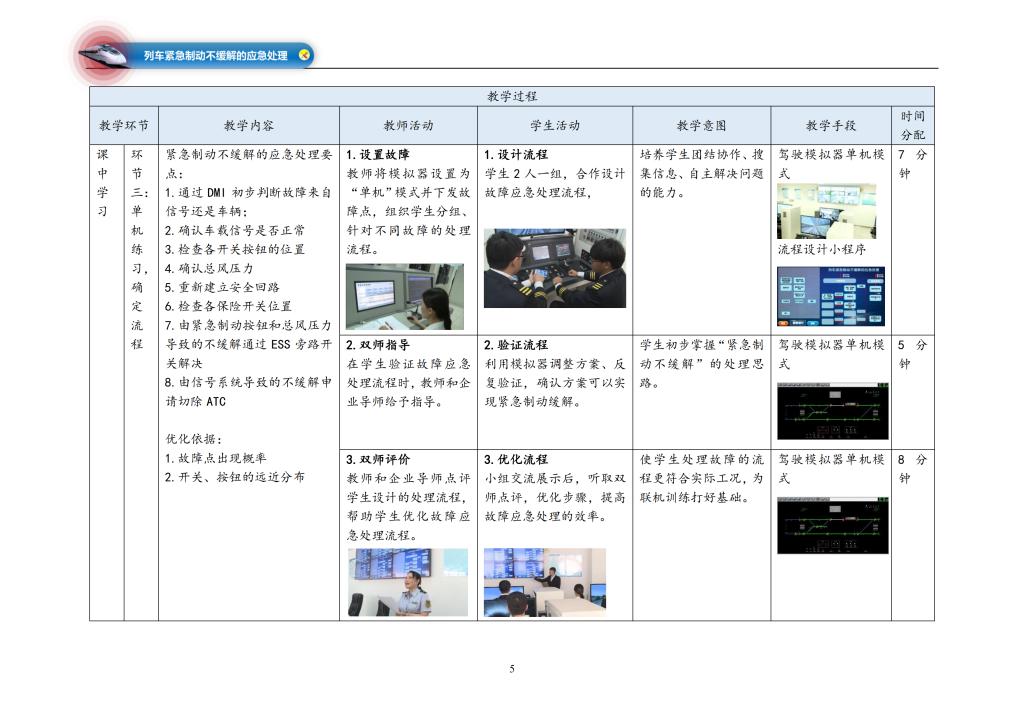Open the 流程设计小程序 blue screenshot
The width and height of the screenshot is (1024, 724).
tap(830, 296)
